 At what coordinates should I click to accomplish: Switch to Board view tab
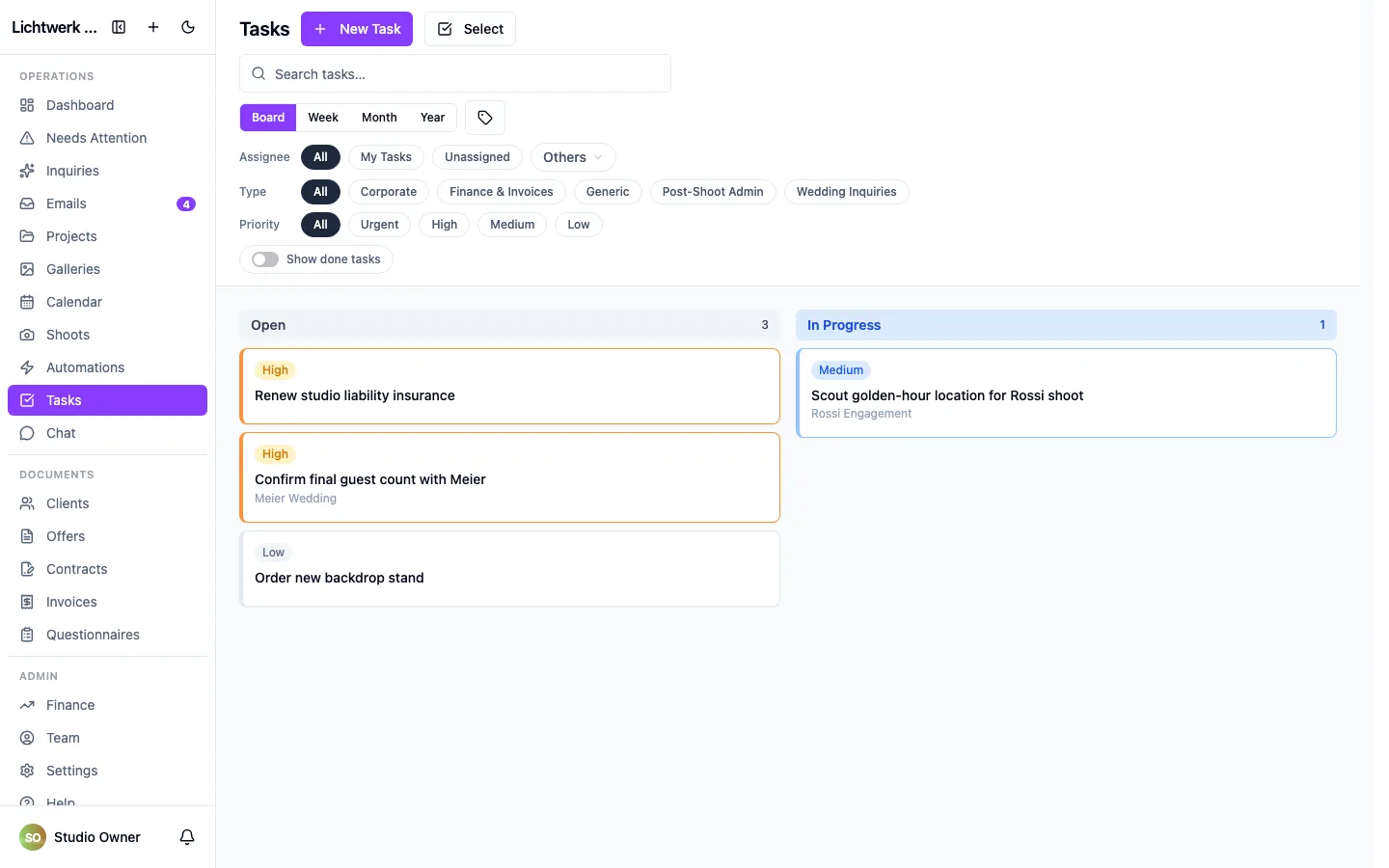268,118
